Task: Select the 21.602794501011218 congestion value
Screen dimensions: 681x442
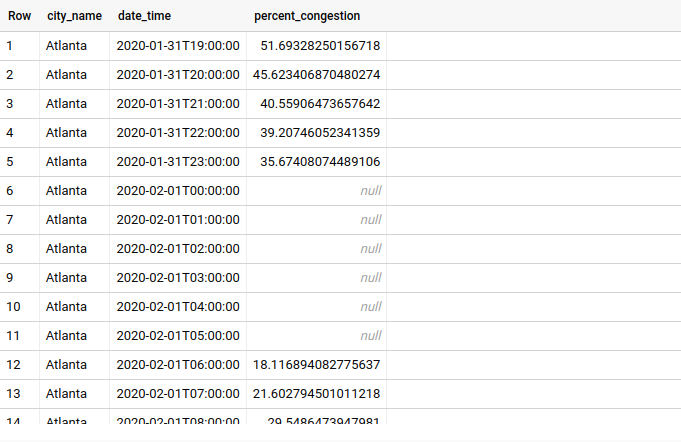Action: tap(316, 394)
